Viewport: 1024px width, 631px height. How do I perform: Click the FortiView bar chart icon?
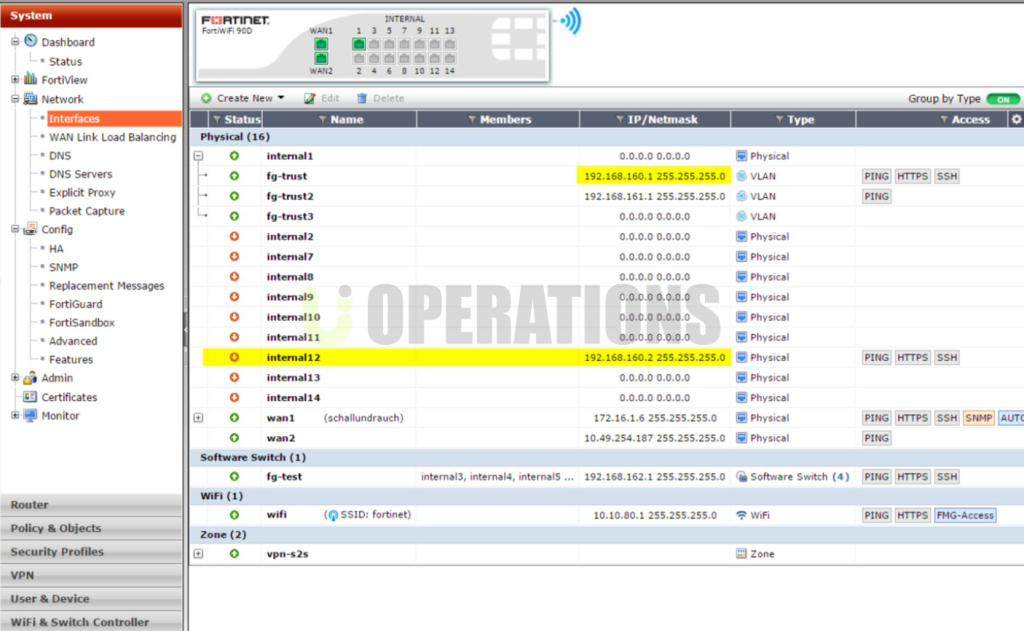click(x=30, y=79)
